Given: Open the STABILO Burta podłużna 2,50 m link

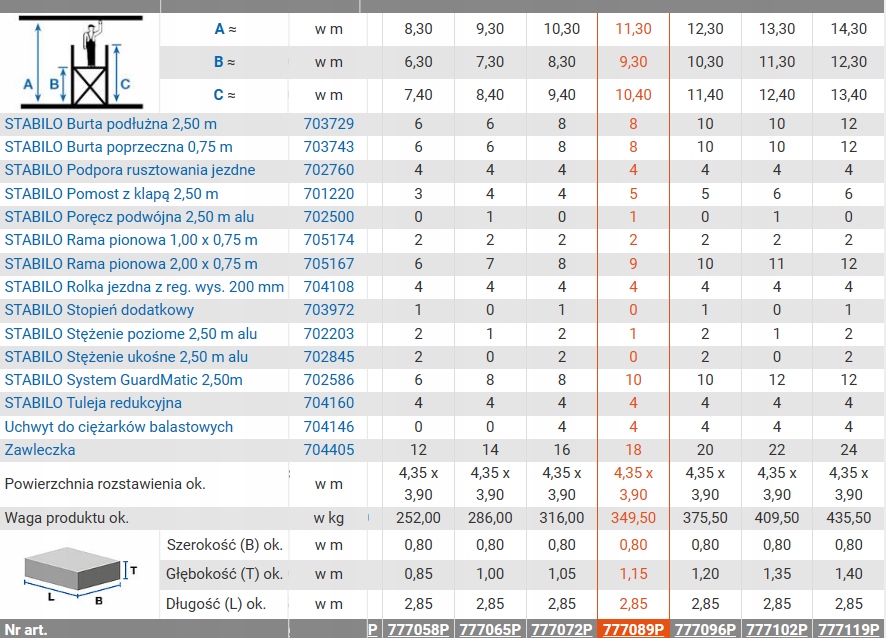Looking at the screenshot, I should point(111,124).
